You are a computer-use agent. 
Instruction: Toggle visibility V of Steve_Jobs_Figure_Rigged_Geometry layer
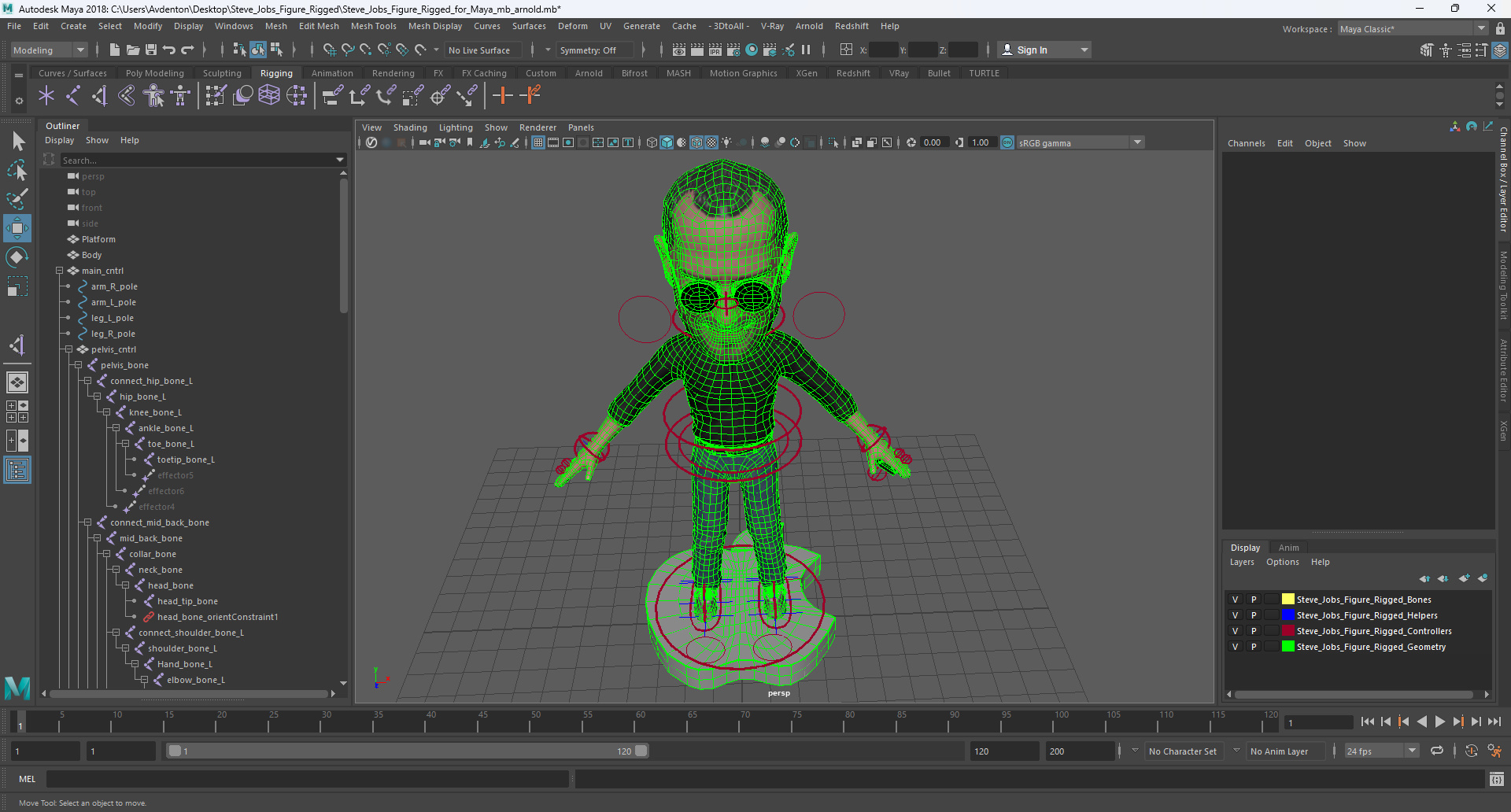coord(1235,647)
